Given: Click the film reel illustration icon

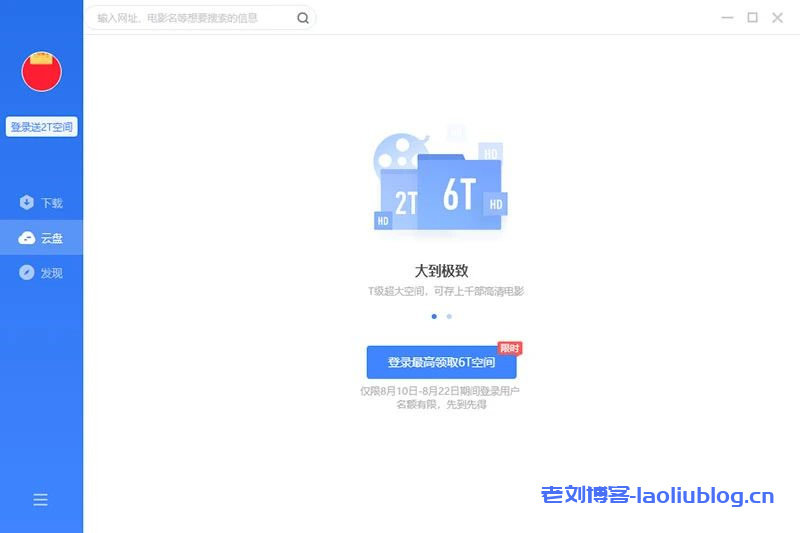Looking at the screenshot, I should [x=397, y=154].
